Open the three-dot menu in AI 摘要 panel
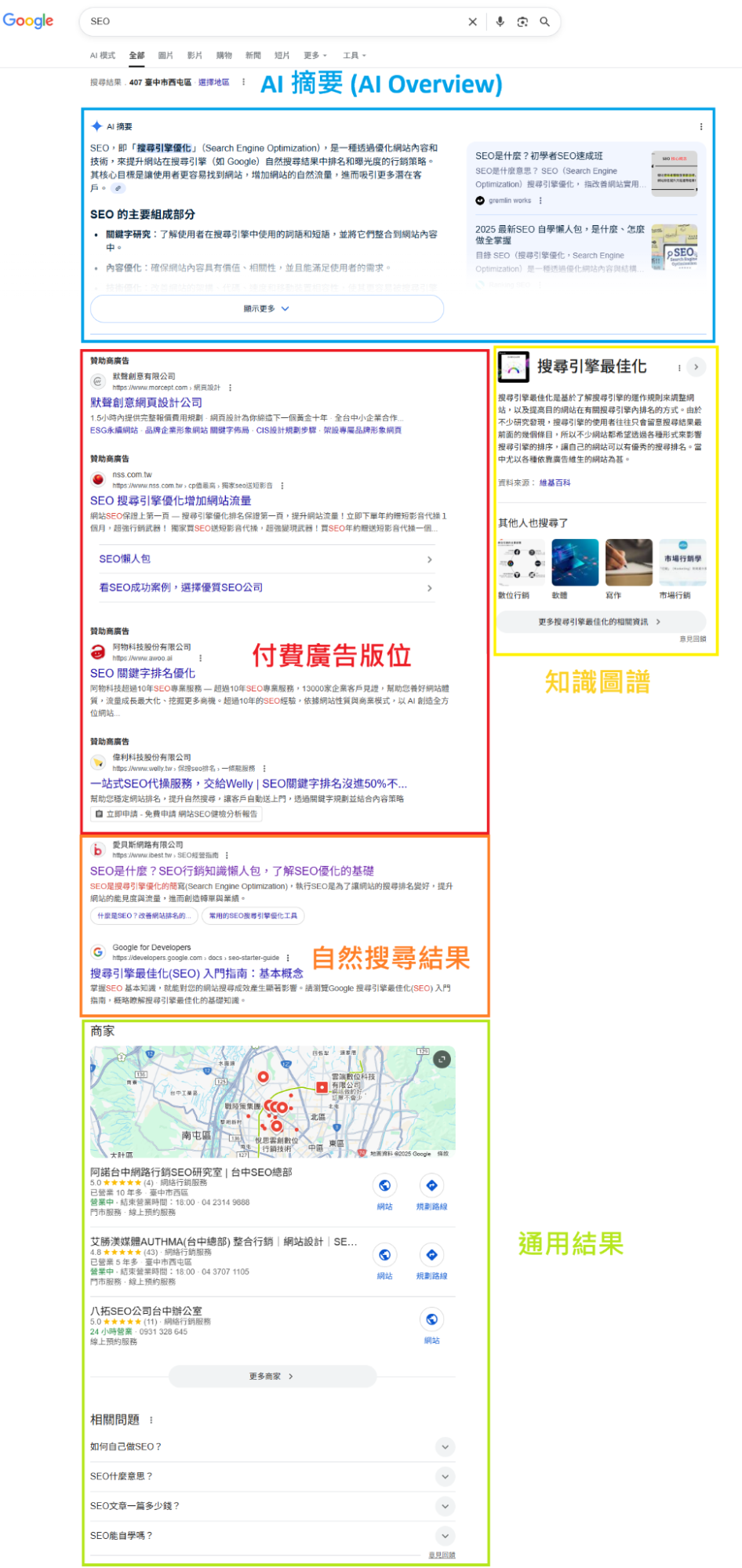742x1568 pixels. point(700,126)
